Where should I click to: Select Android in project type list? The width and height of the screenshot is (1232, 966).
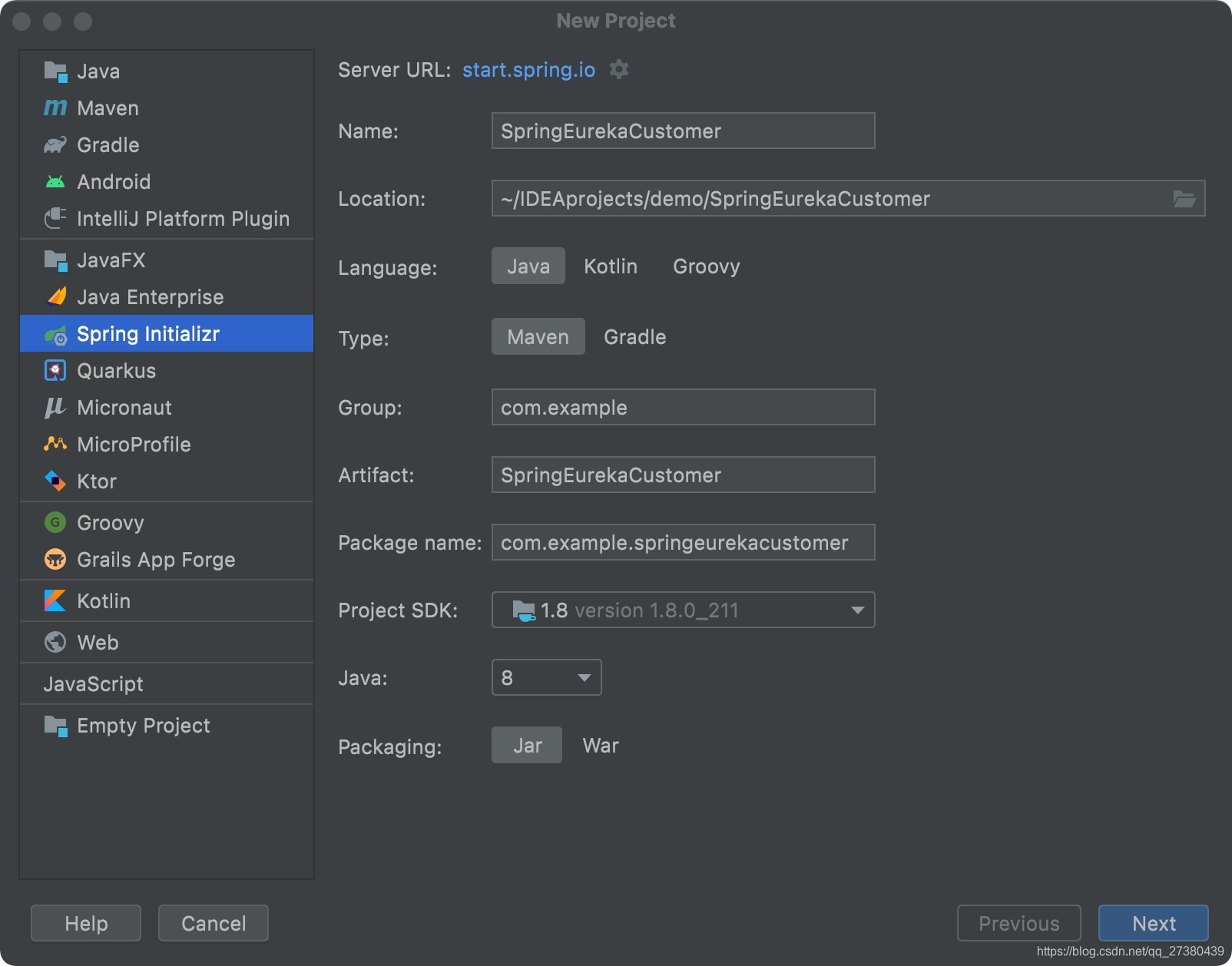click(x=167, y=182)
